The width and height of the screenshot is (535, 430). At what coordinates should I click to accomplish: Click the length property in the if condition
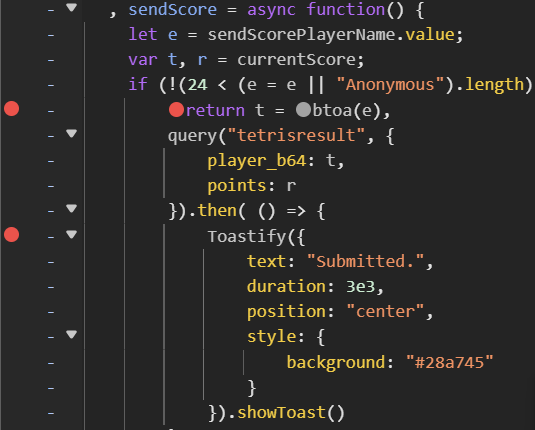[x=494, y=84]
